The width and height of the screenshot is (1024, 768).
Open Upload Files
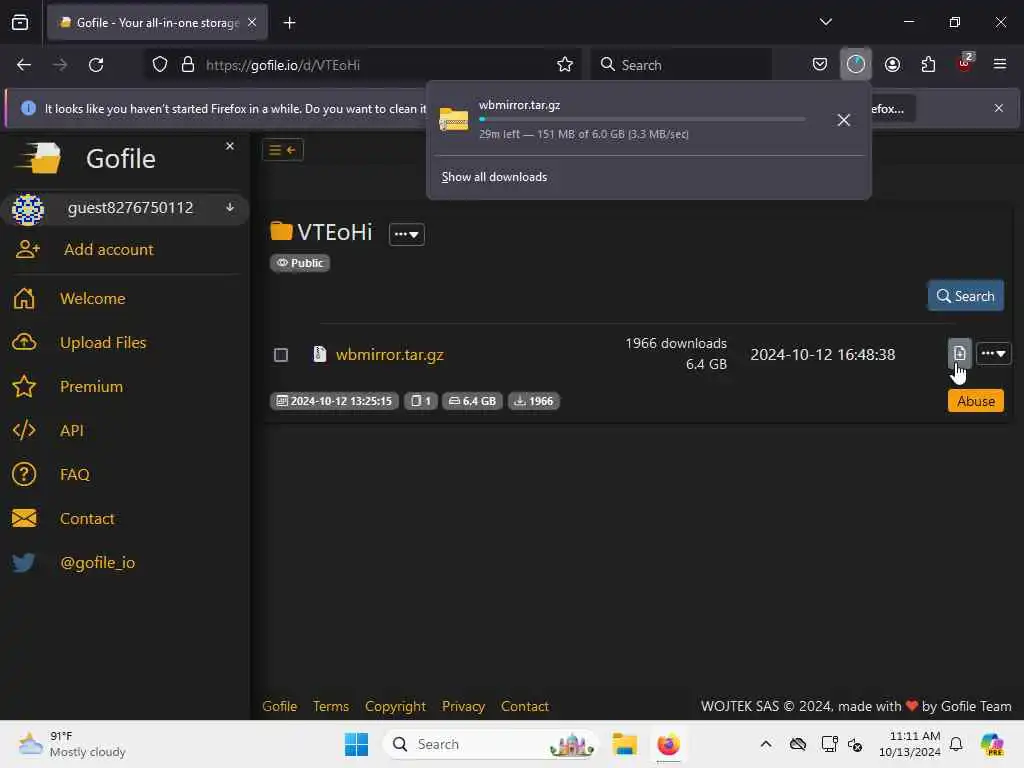pyautogui.click(x=103, y=342)
